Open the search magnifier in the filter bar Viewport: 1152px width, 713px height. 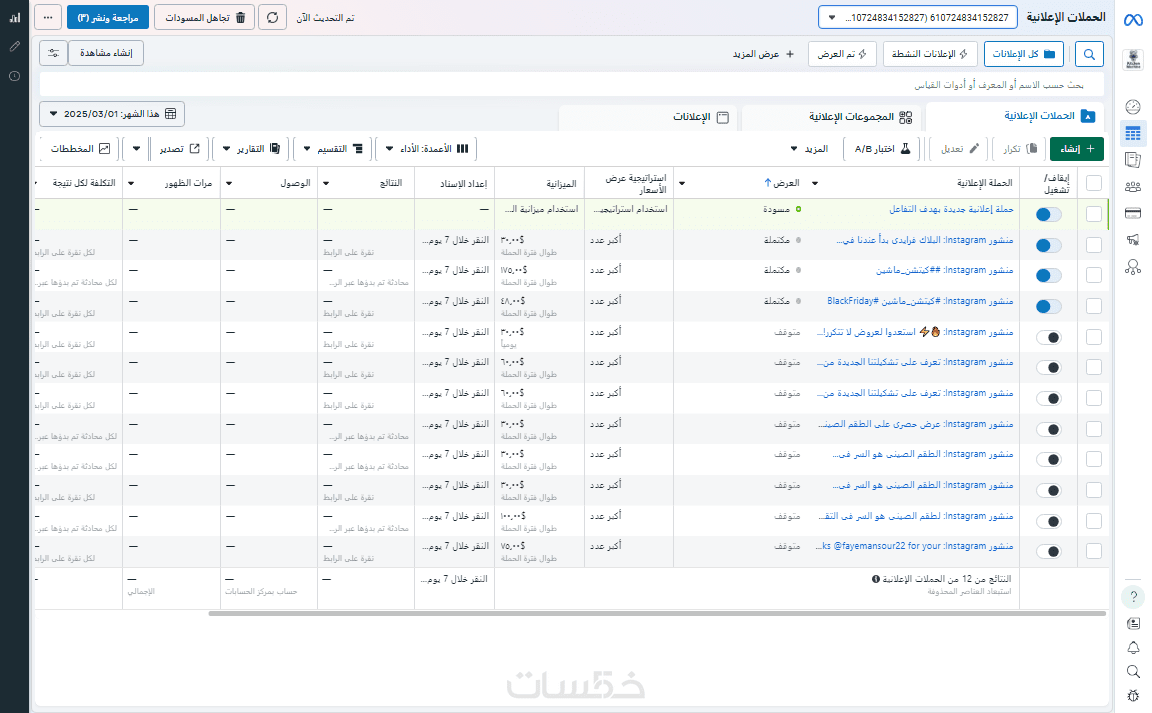click(1089, 54)
